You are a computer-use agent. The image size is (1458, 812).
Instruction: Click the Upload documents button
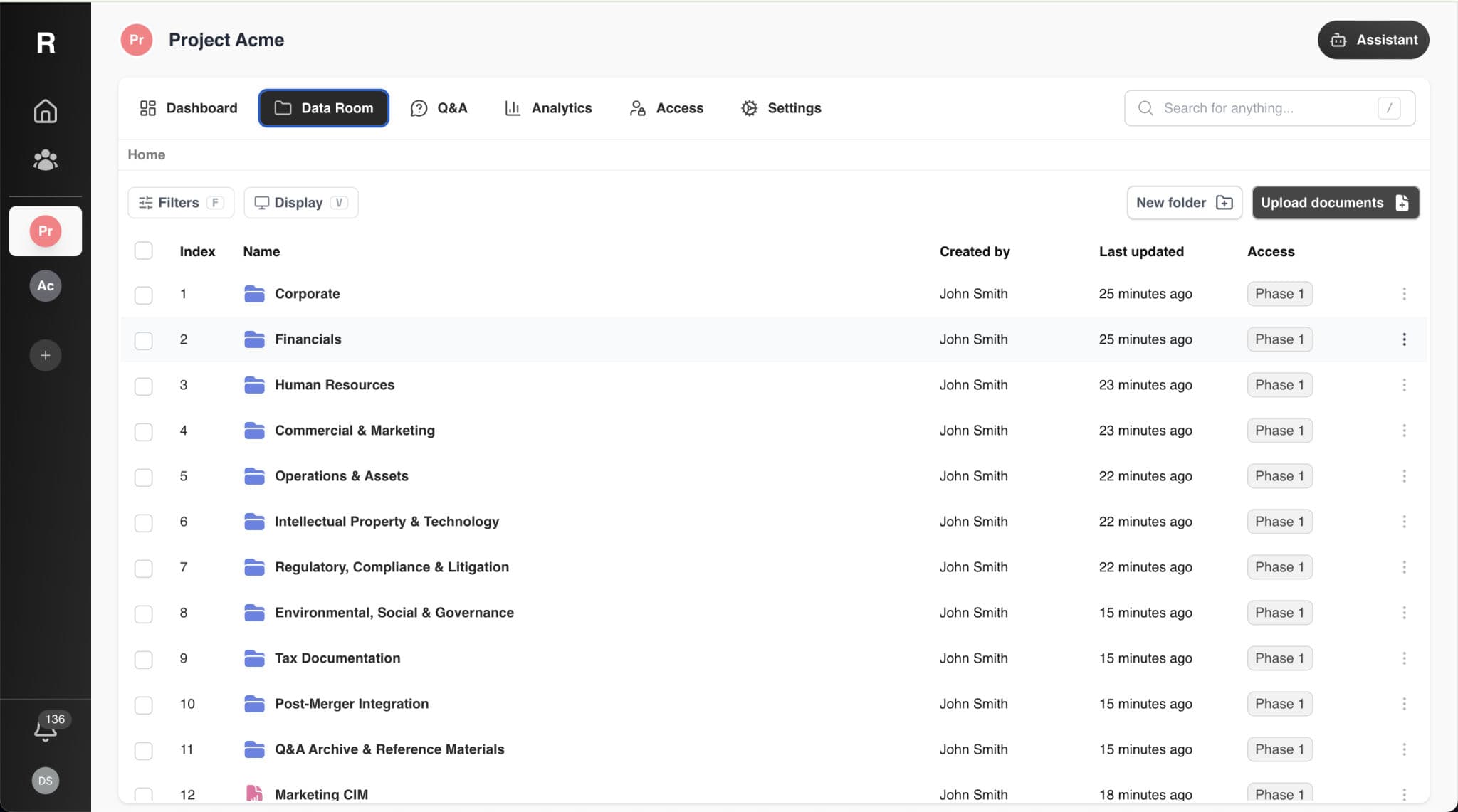point(1336,203)
